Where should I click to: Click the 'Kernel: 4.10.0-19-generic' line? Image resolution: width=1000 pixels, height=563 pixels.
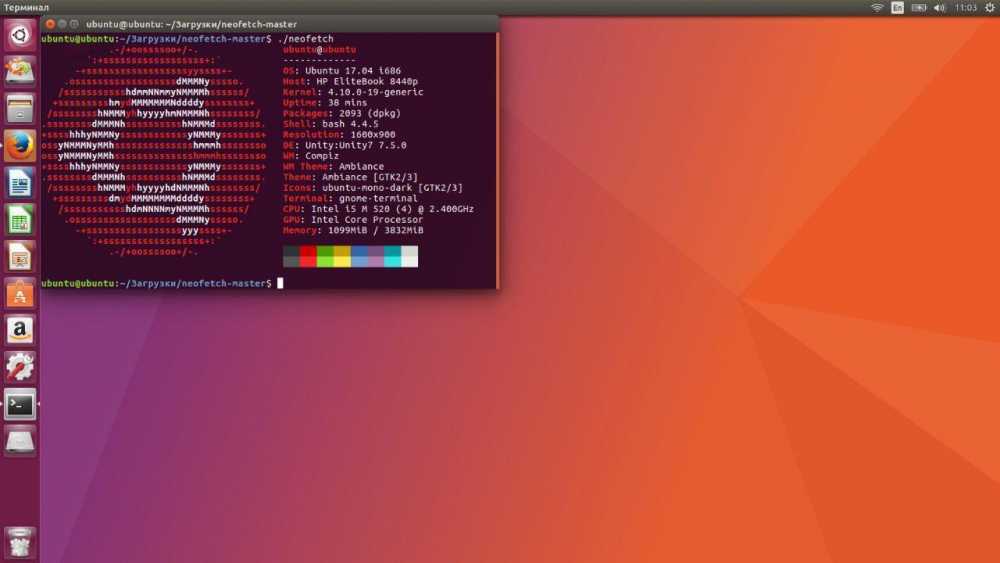353,92
